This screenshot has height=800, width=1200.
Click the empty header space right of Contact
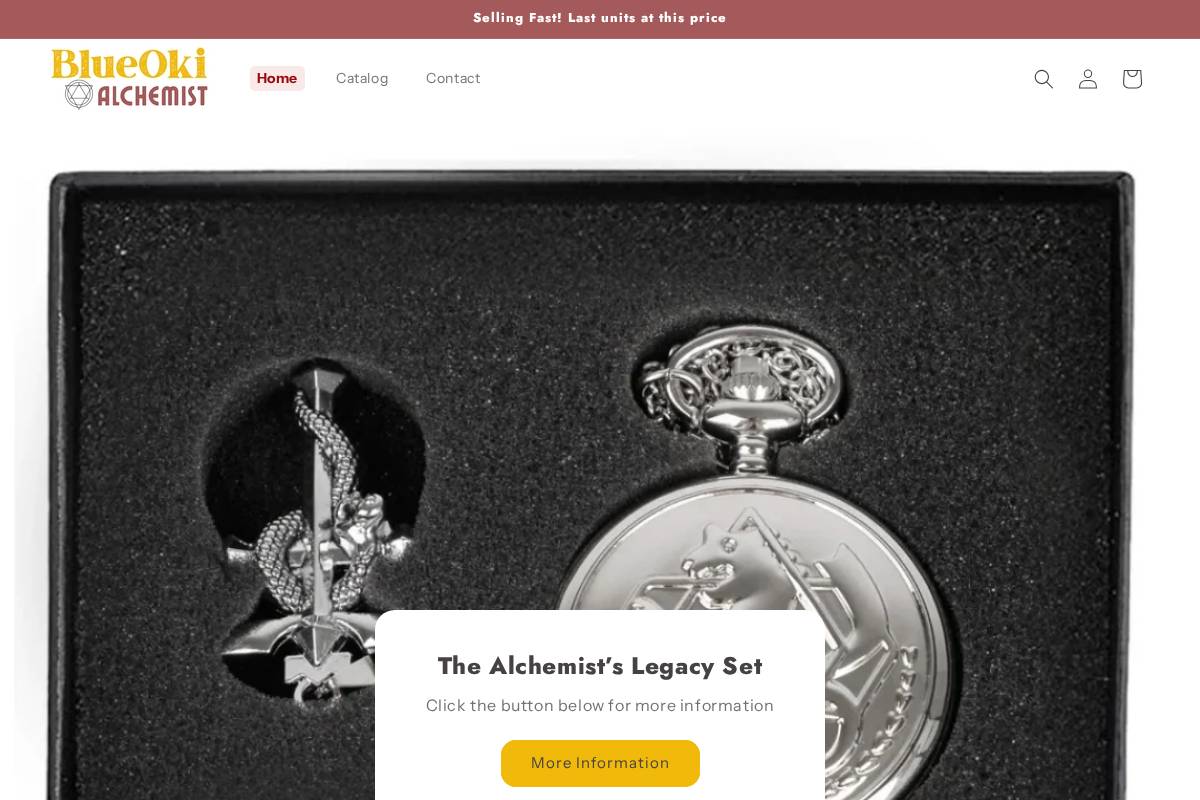click(750, 78)
